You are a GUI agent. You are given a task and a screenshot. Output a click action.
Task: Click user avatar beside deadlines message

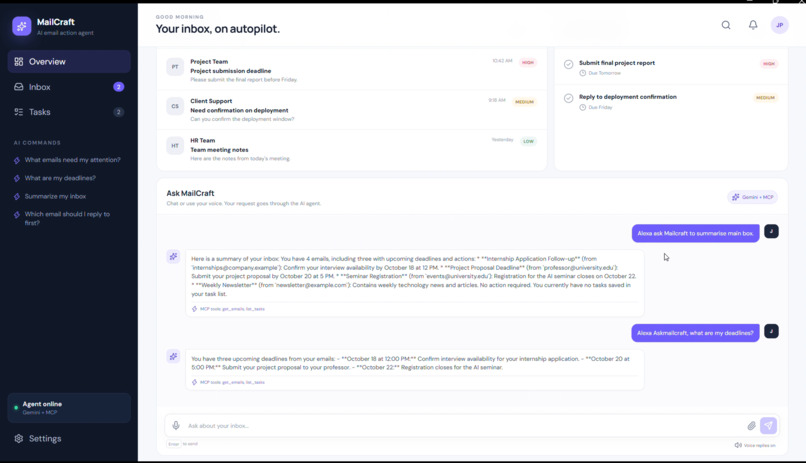[x=771, y=331]
